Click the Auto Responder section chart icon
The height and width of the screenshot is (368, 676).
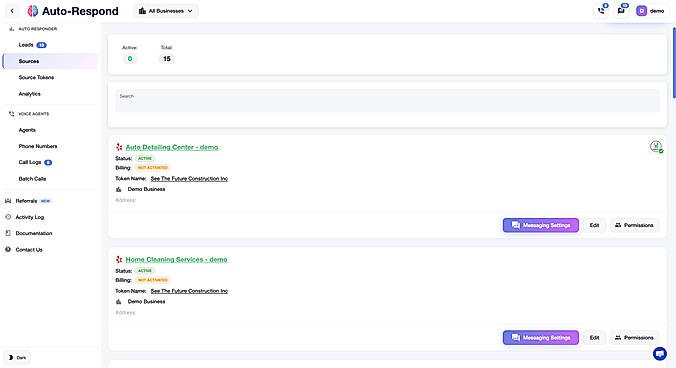[12, 29]
